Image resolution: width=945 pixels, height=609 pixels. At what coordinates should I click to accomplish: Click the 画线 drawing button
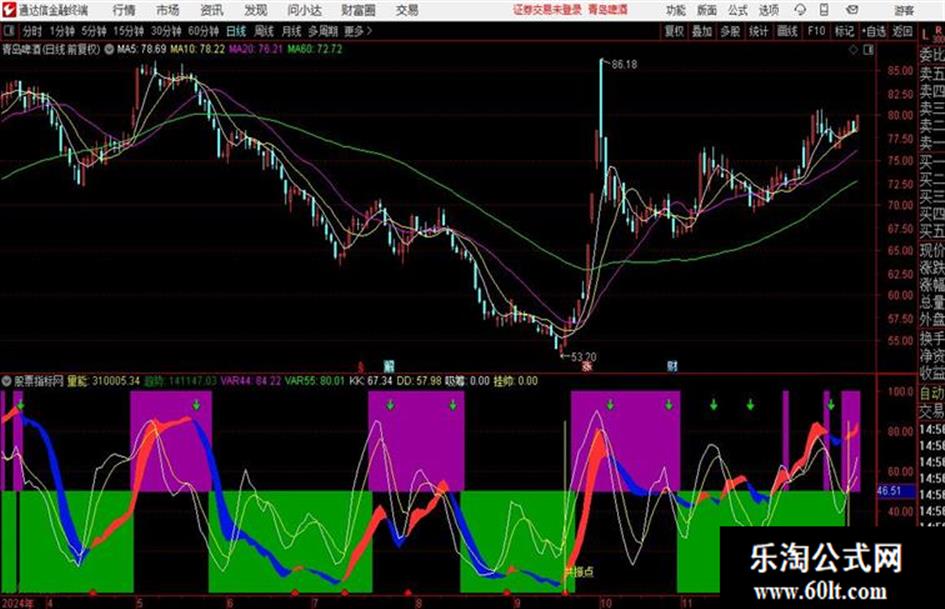point(786,31)
